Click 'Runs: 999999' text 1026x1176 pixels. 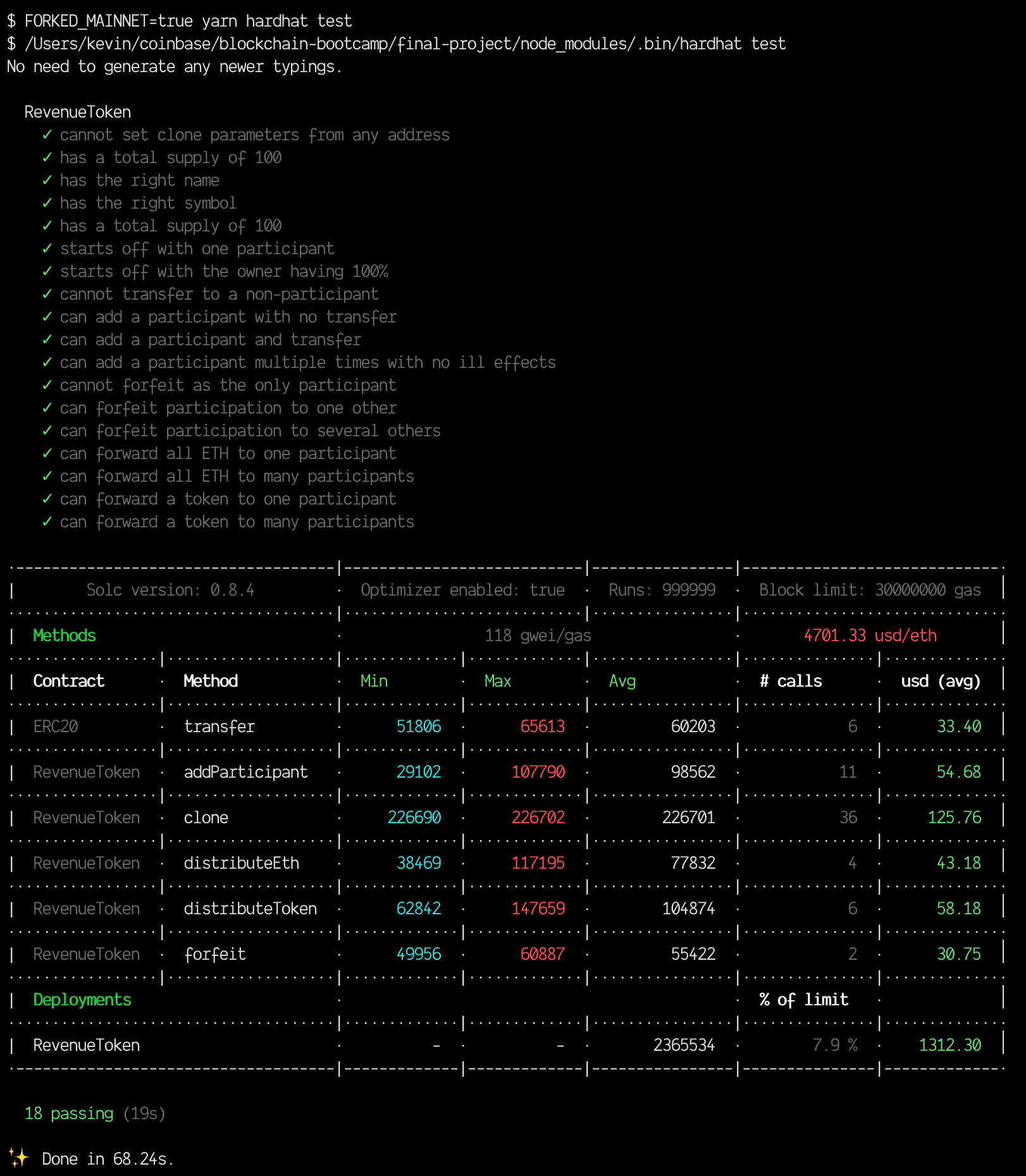[x=662, y=590]
